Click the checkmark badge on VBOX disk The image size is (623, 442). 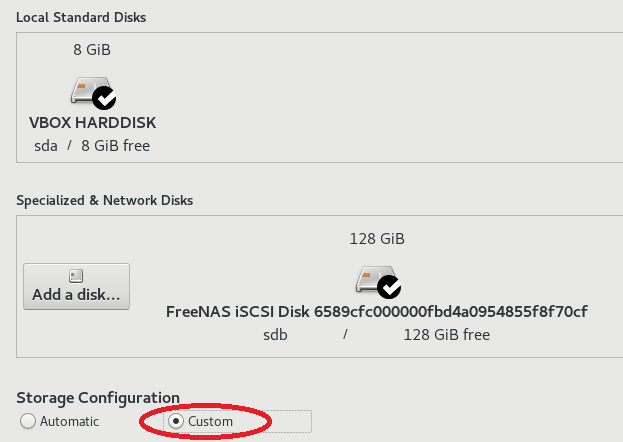pyautogui.click(x=104, y=98)
